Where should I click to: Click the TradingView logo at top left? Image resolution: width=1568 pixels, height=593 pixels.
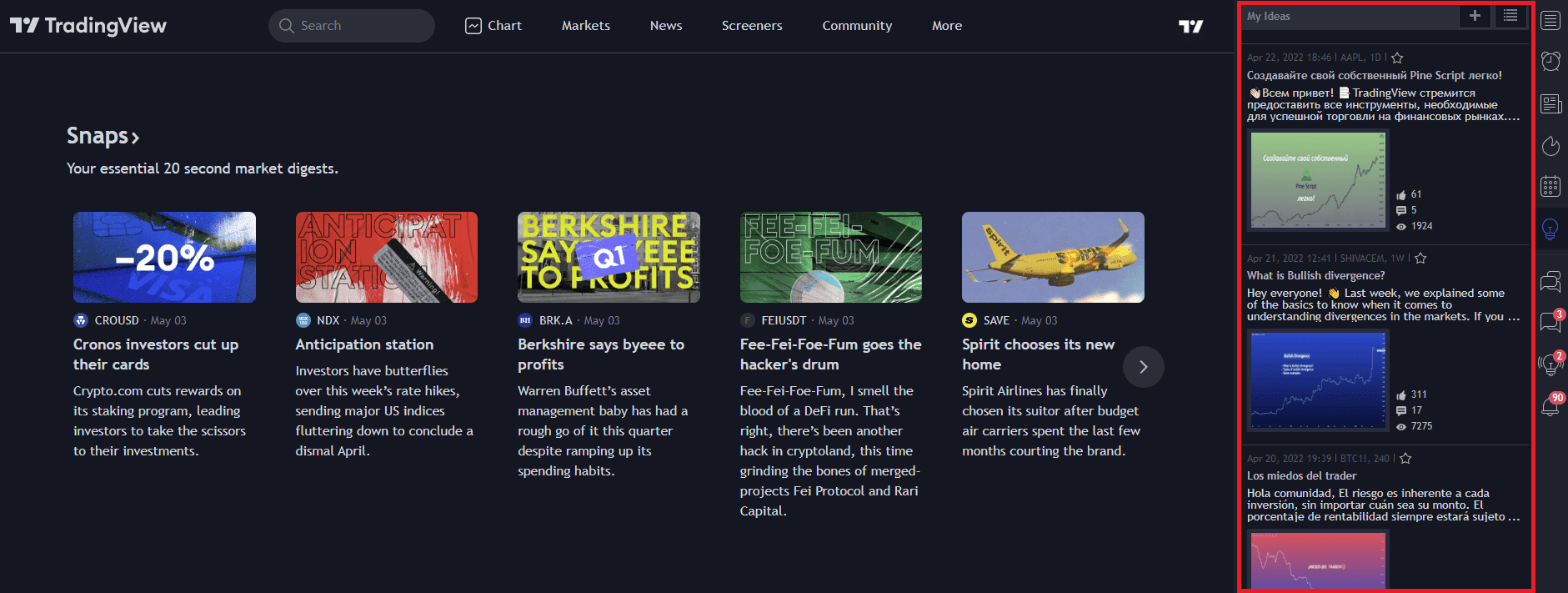tap(88, 26)
